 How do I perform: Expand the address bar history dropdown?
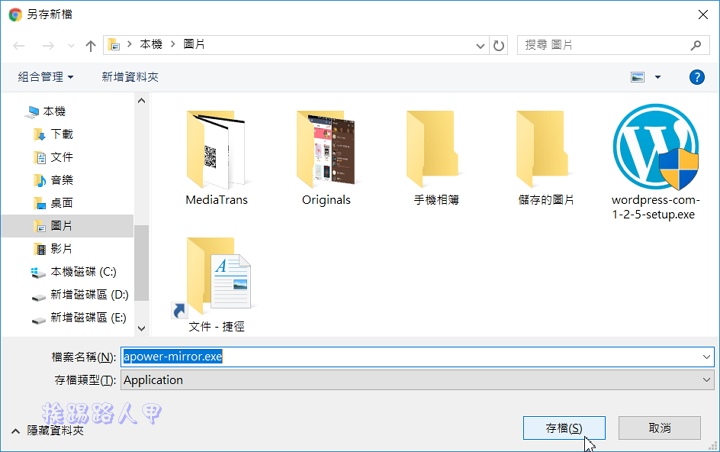point(480,45)
